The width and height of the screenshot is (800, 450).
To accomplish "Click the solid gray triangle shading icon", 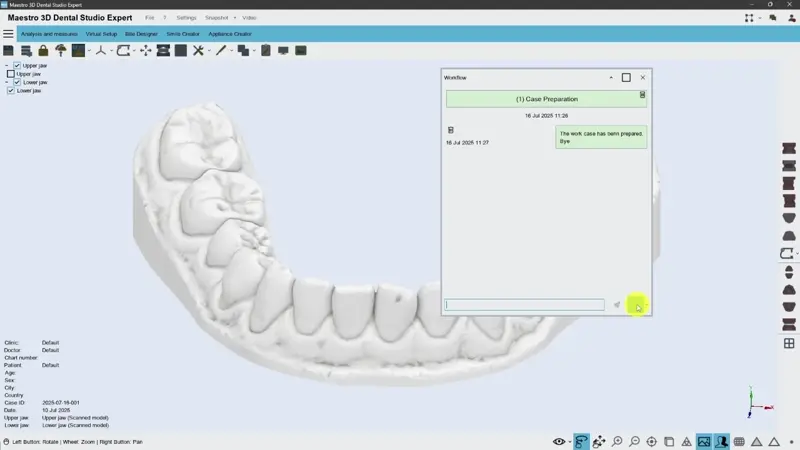I will point(756,442).
